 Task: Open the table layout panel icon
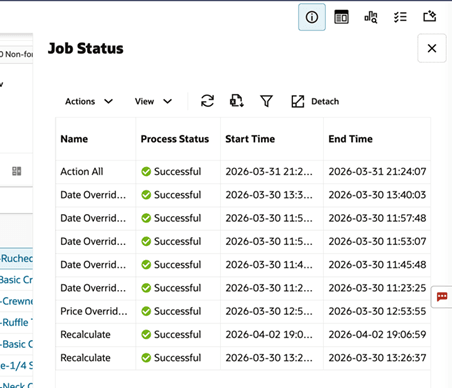tap(341, 17)
